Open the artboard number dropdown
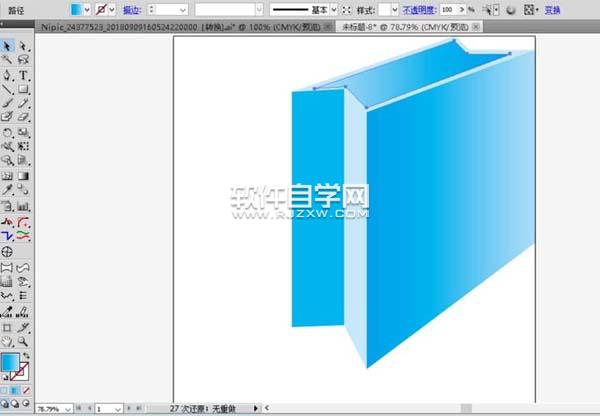This screenshot has height=416, width=600. [x=117, y=409]
